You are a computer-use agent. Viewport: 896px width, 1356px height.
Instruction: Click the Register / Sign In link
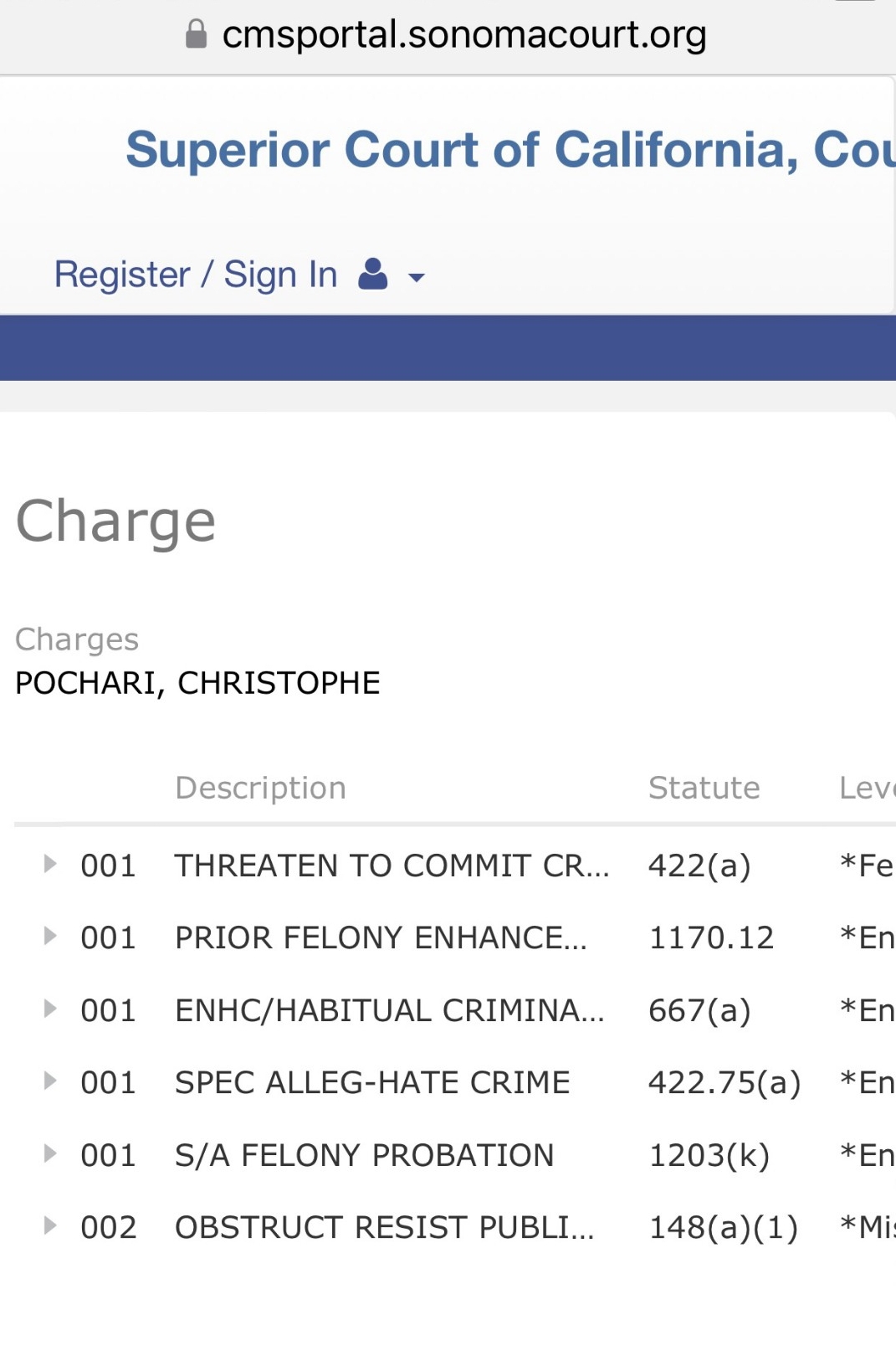(x=196, y=275)
